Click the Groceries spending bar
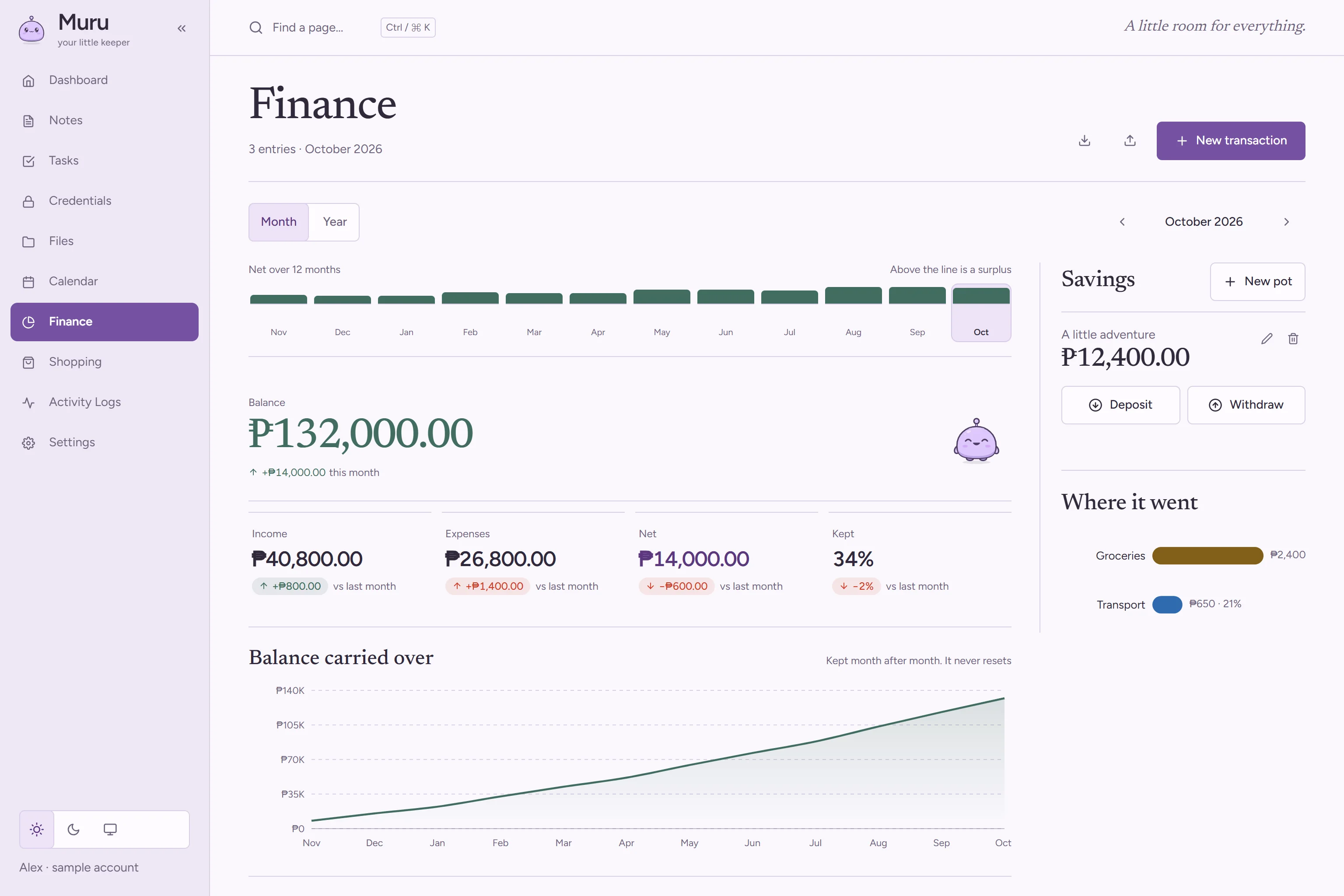The image size is (1344, 896). 1207,556
